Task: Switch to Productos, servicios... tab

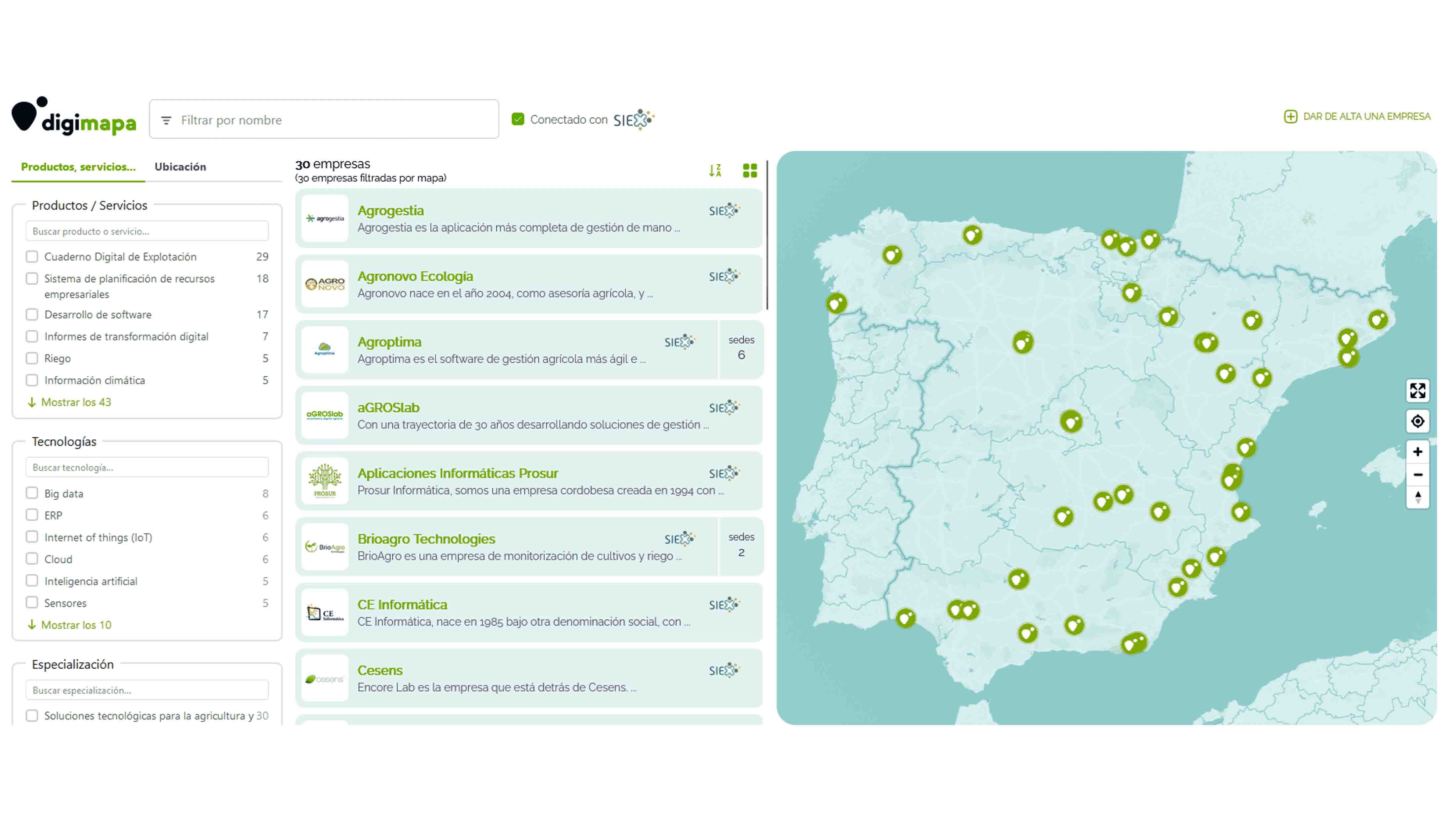Action: [78, 167]
